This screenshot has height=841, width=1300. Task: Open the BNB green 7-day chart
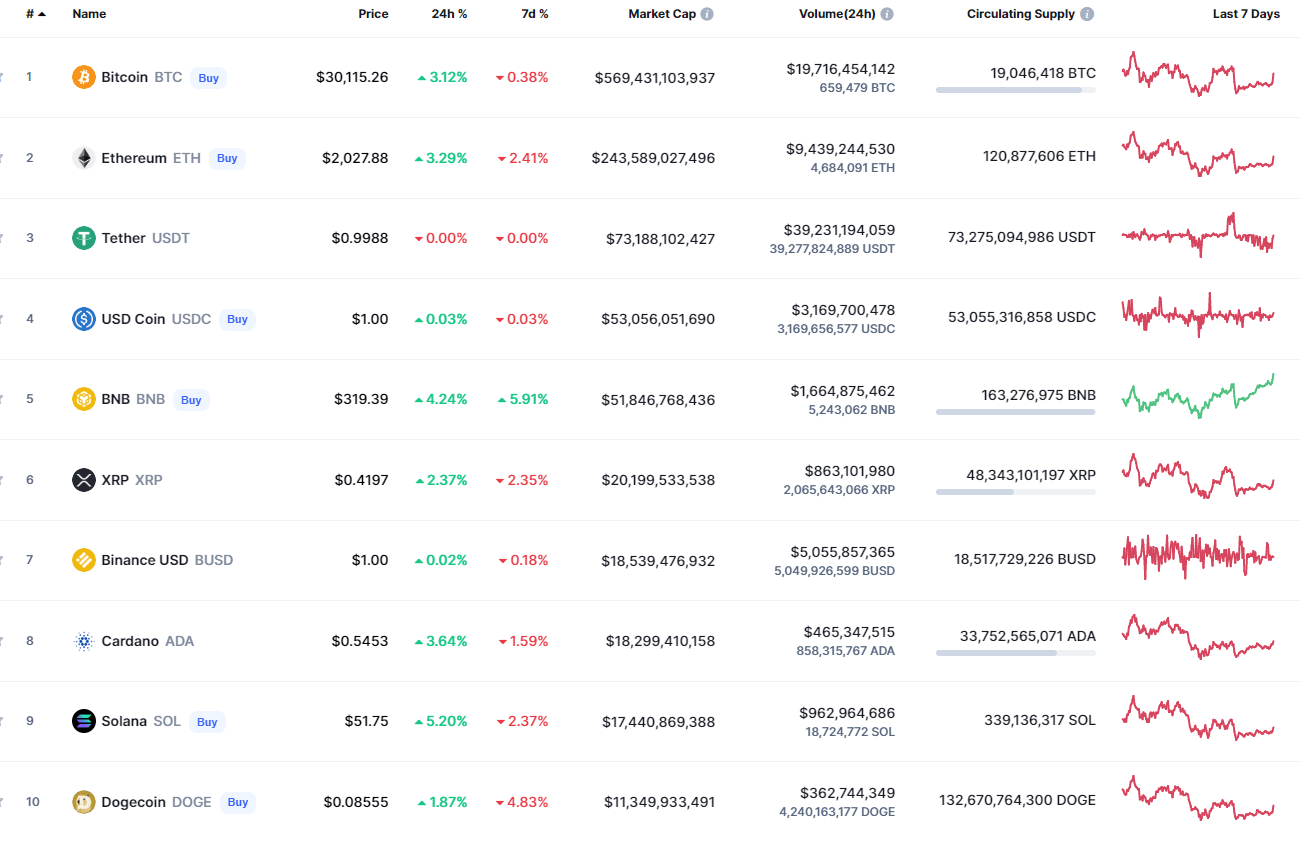click(1198, 395)
